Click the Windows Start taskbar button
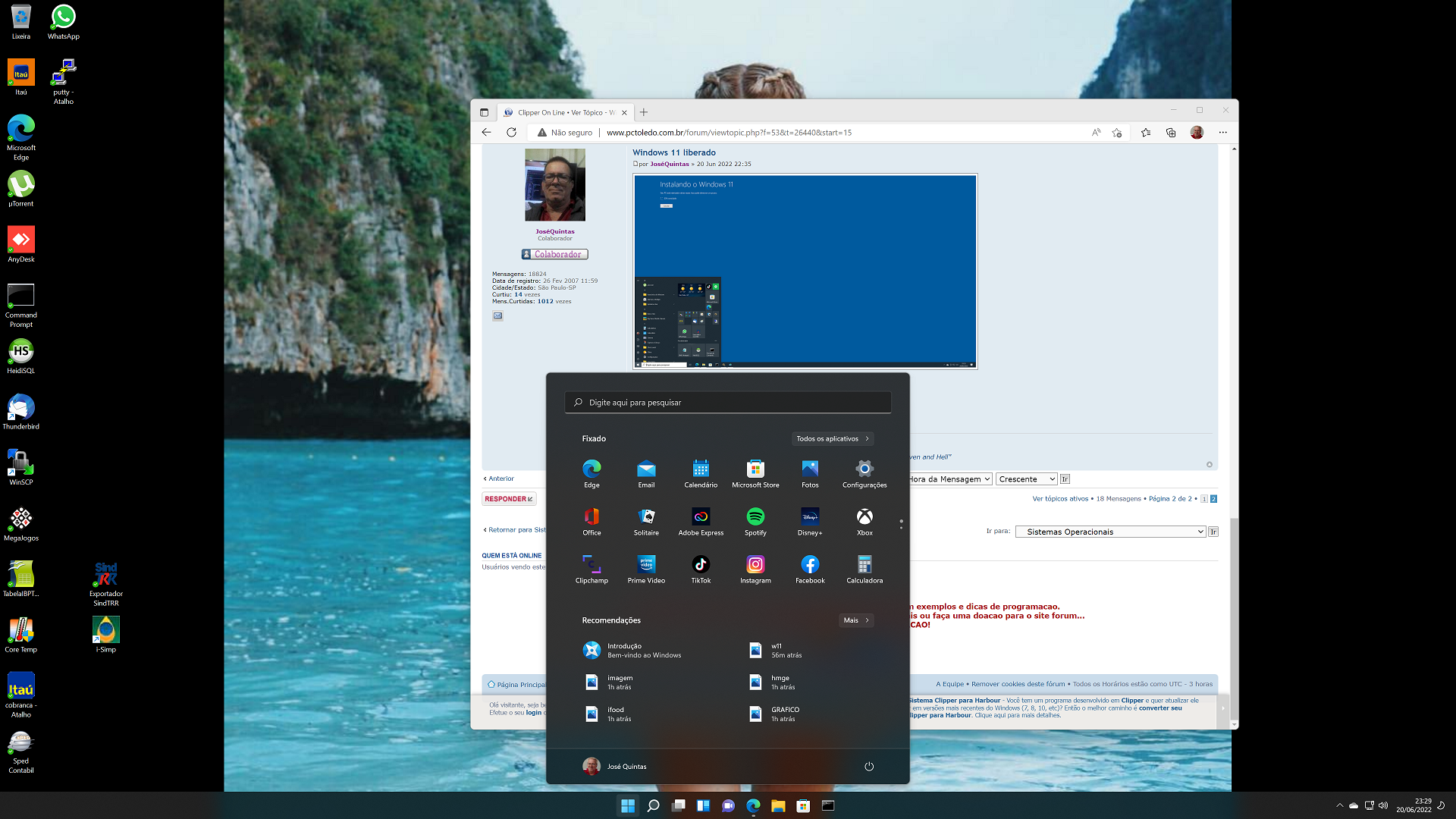 pos(628,805)
